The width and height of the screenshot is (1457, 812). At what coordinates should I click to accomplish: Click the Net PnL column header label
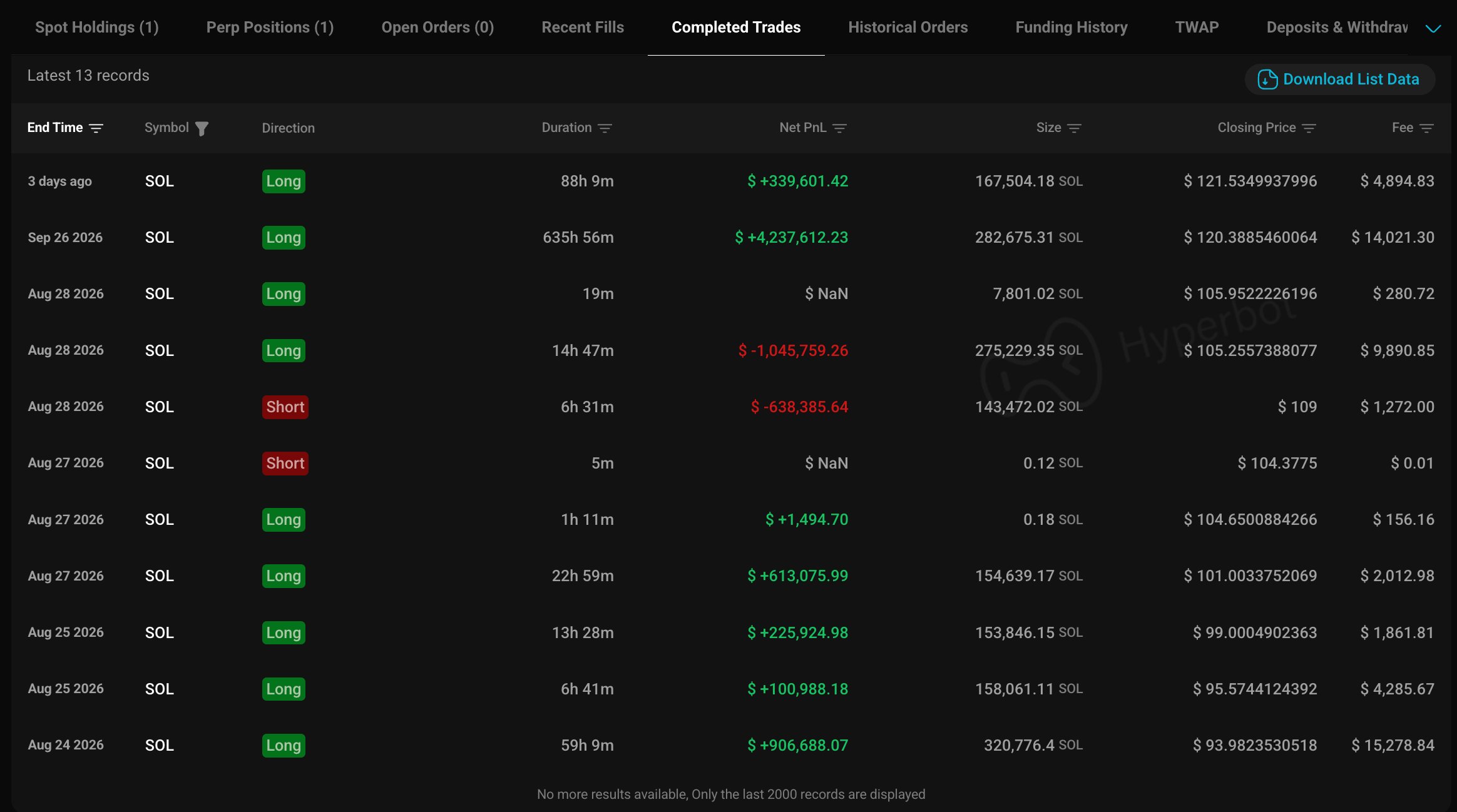802,128
